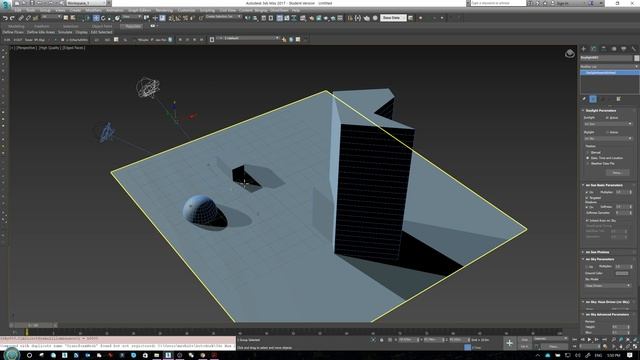This screenshot has width=640, height=360.
Task: Click the Auto Key button
Action: tap(525, 340)
